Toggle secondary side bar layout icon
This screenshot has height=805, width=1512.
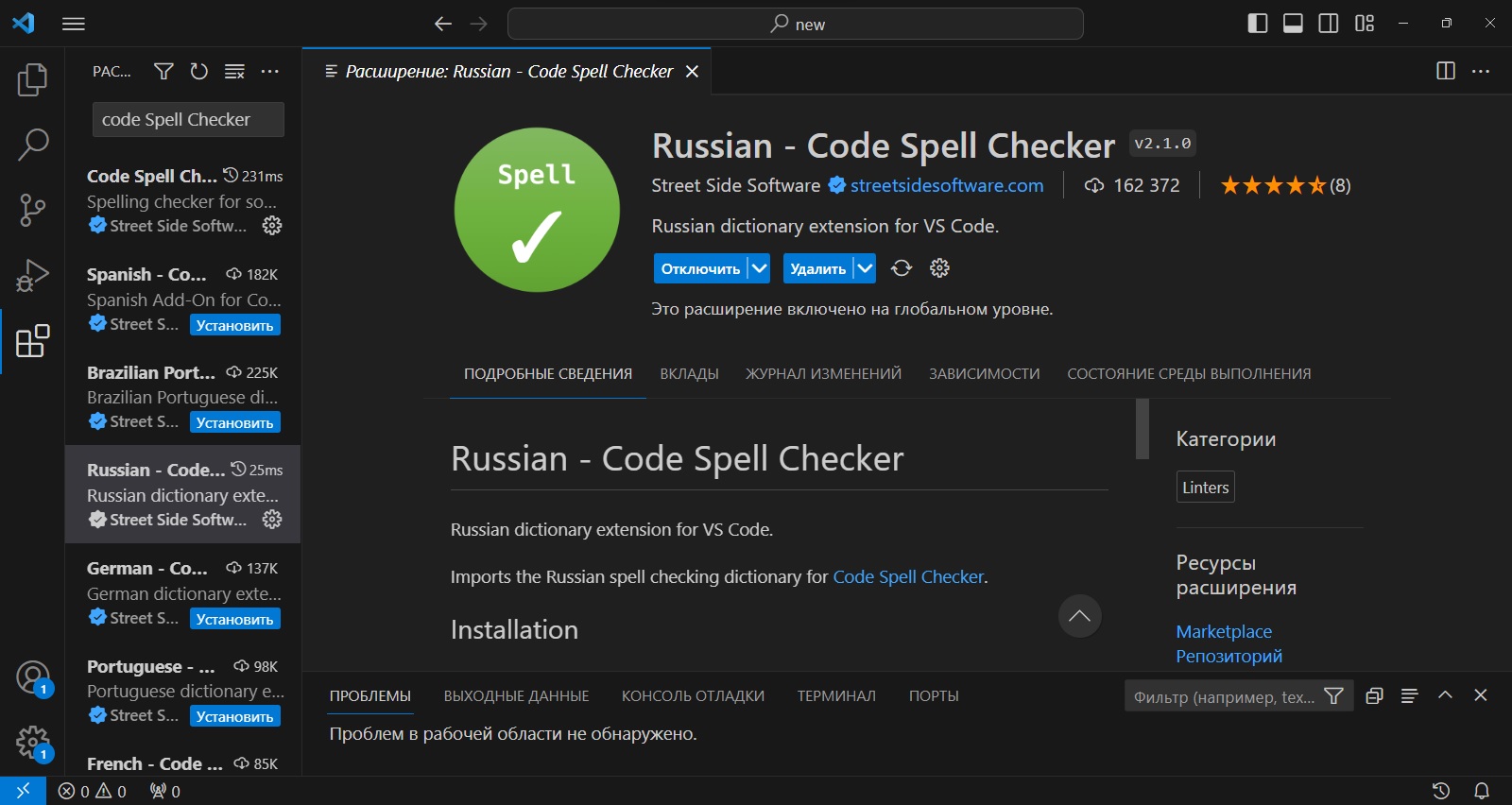pos(1329,24)
